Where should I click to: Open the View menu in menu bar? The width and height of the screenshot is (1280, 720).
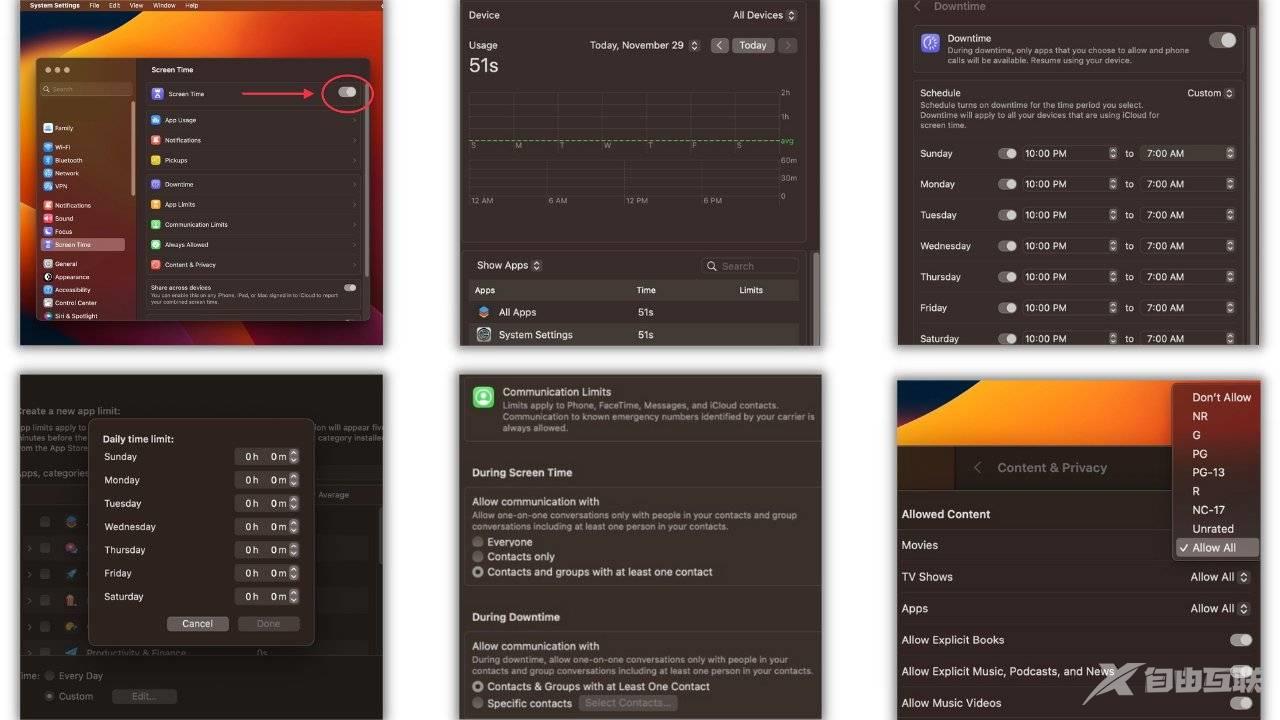click(x=137, y=5)
